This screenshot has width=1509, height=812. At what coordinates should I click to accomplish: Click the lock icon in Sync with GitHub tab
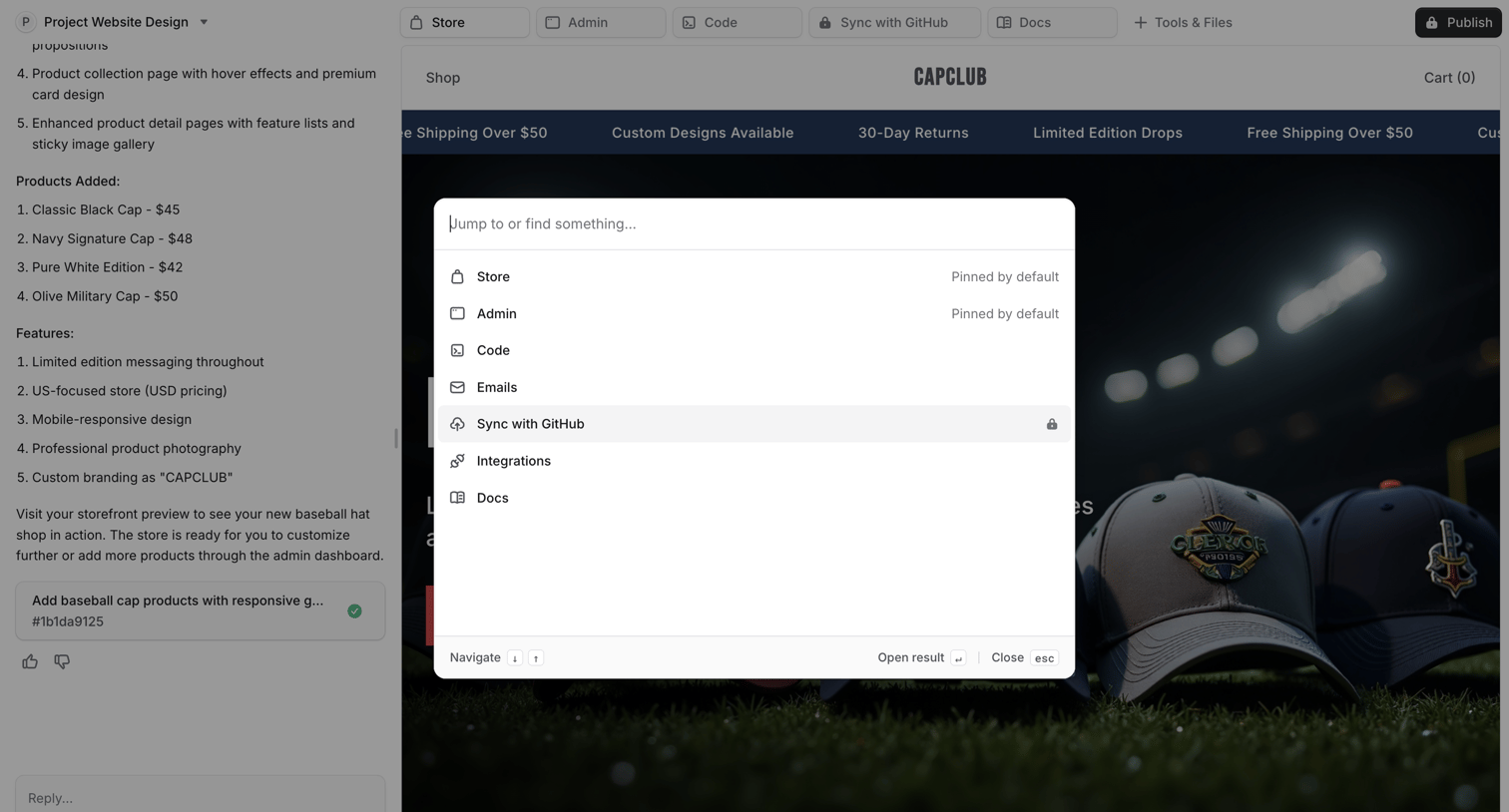(x=825, y=22)
